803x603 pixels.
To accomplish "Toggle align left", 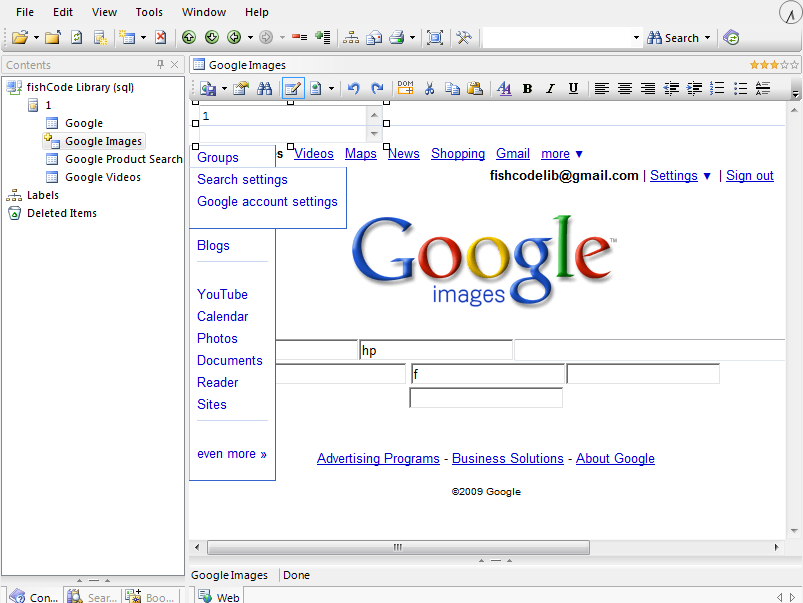I will point(602,89).
